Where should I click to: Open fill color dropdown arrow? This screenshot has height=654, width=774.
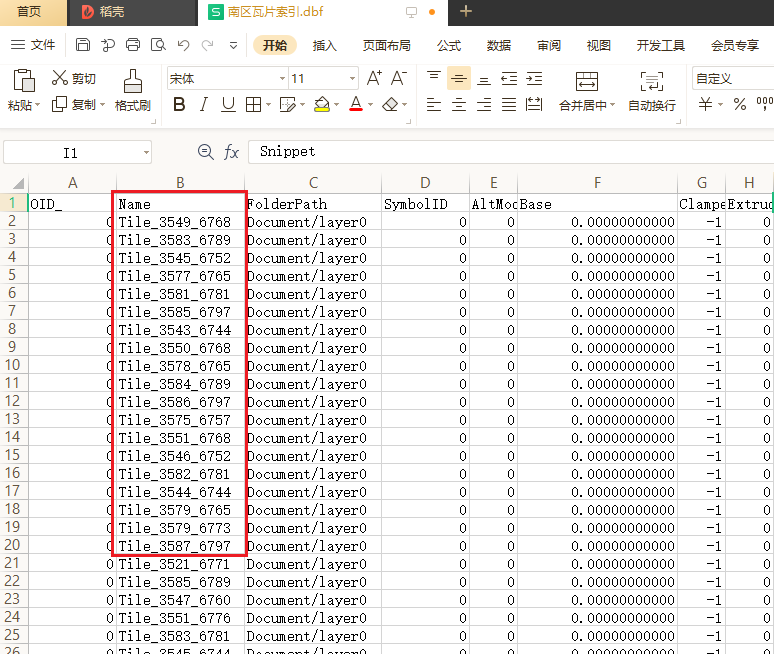coord(336,105)
